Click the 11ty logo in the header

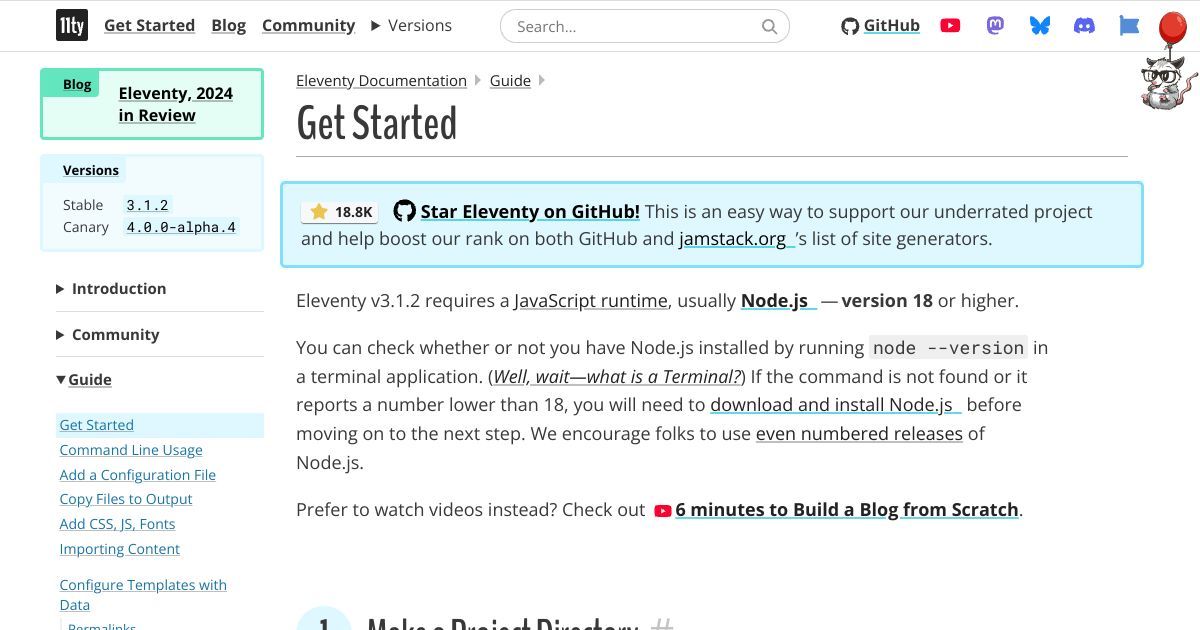coord(72,26)
